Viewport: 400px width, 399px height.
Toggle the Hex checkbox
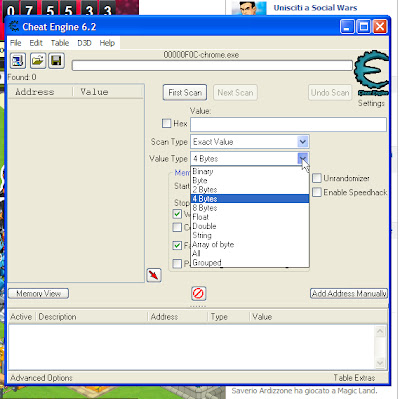click(166, 124)
